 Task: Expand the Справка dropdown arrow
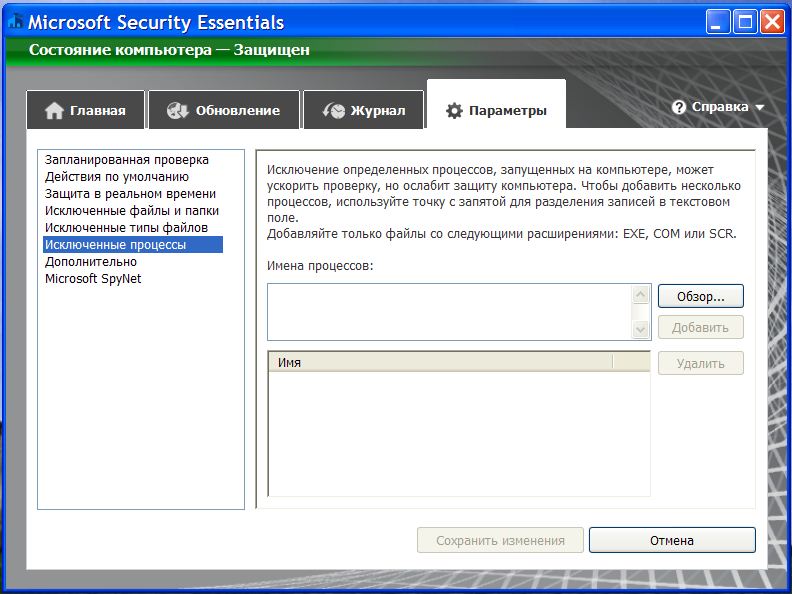760,108
